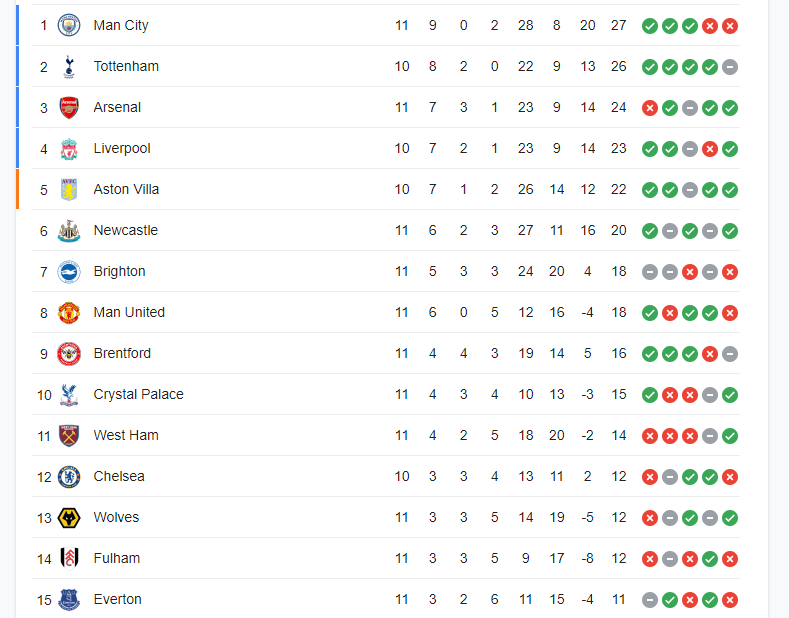Click the Everton club crest
789x618 pixels.
[69, 599]
